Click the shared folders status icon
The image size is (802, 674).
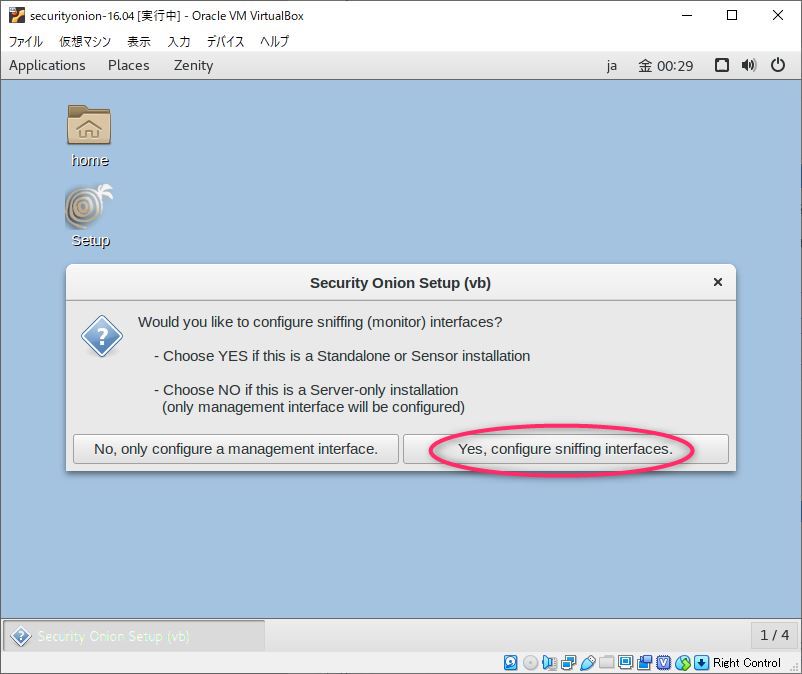pyautogui.click(x=607, y=663)
